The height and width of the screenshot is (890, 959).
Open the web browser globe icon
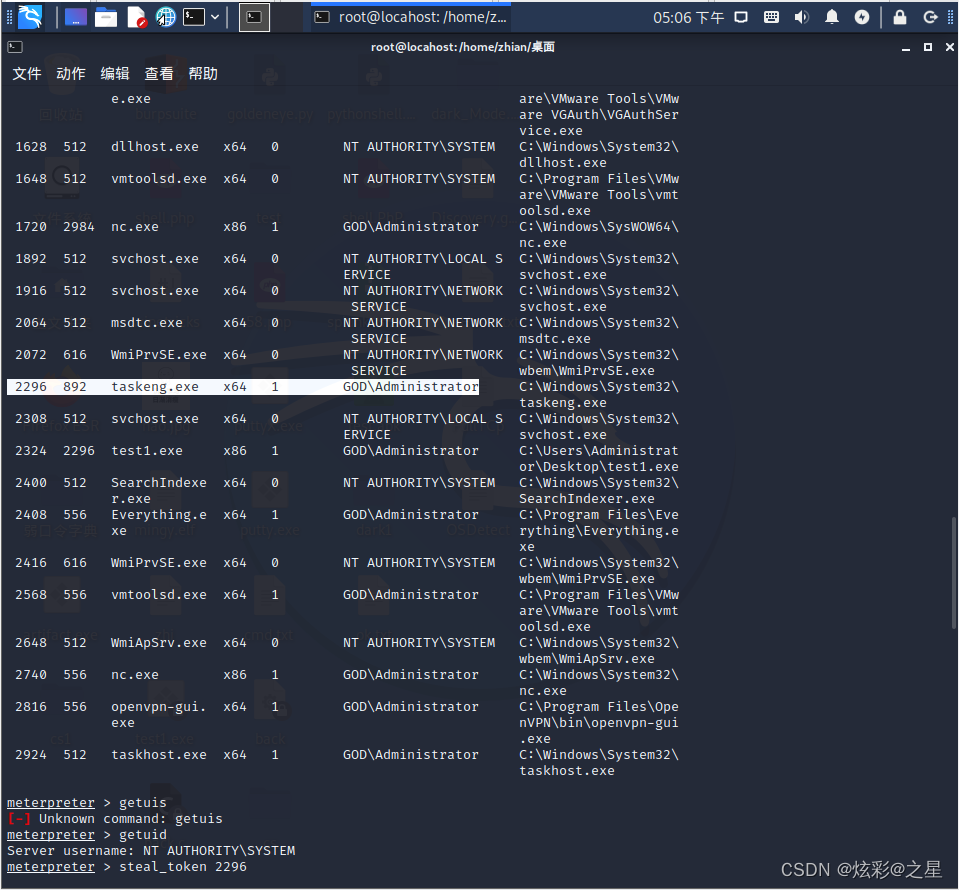click(165, 17)
